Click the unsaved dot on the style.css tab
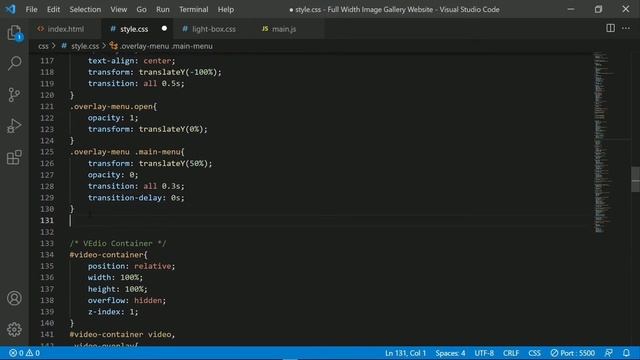Screen dimensions: 640x360 click(x=164, y=29)
